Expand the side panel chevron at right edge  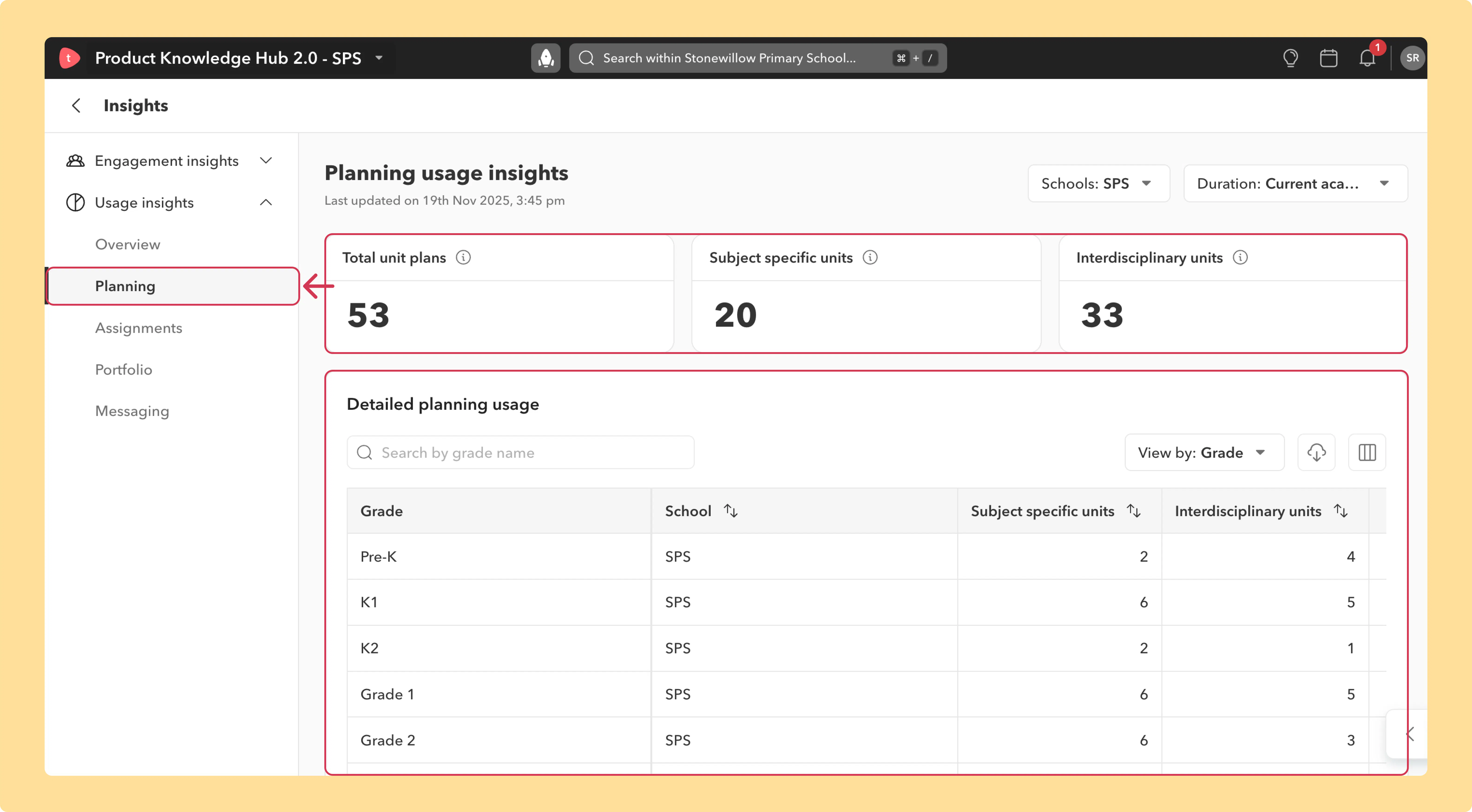pos(1410,734)
